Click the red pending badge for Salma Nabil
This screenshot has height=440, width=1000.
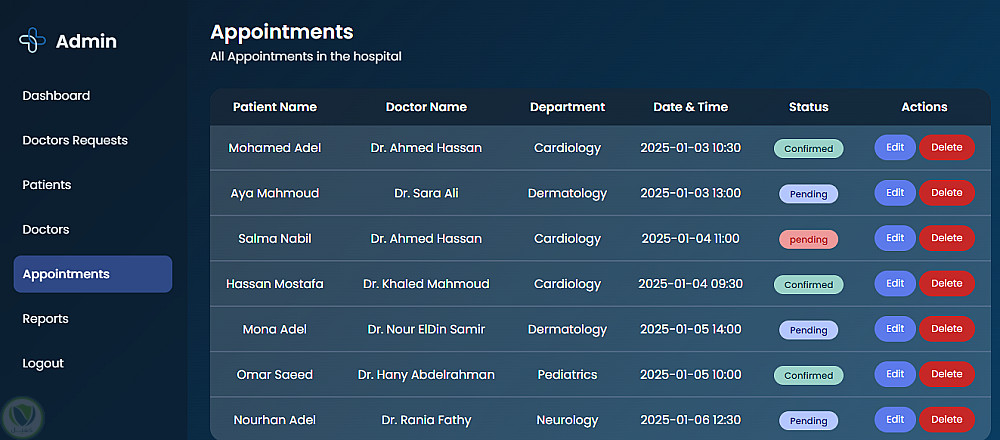808,240
